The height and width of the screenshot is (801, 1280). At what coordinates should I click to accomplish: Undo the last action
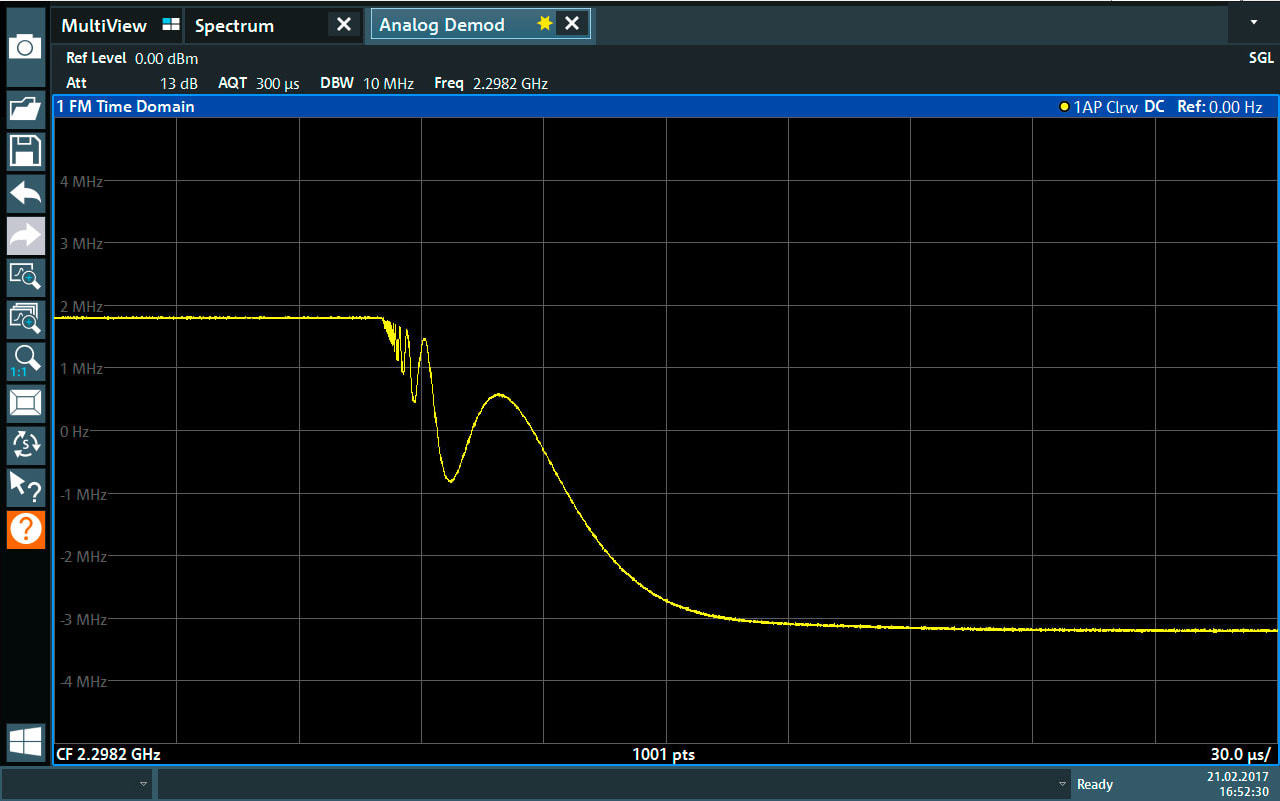pyautogui.click(x=25, y=193)
